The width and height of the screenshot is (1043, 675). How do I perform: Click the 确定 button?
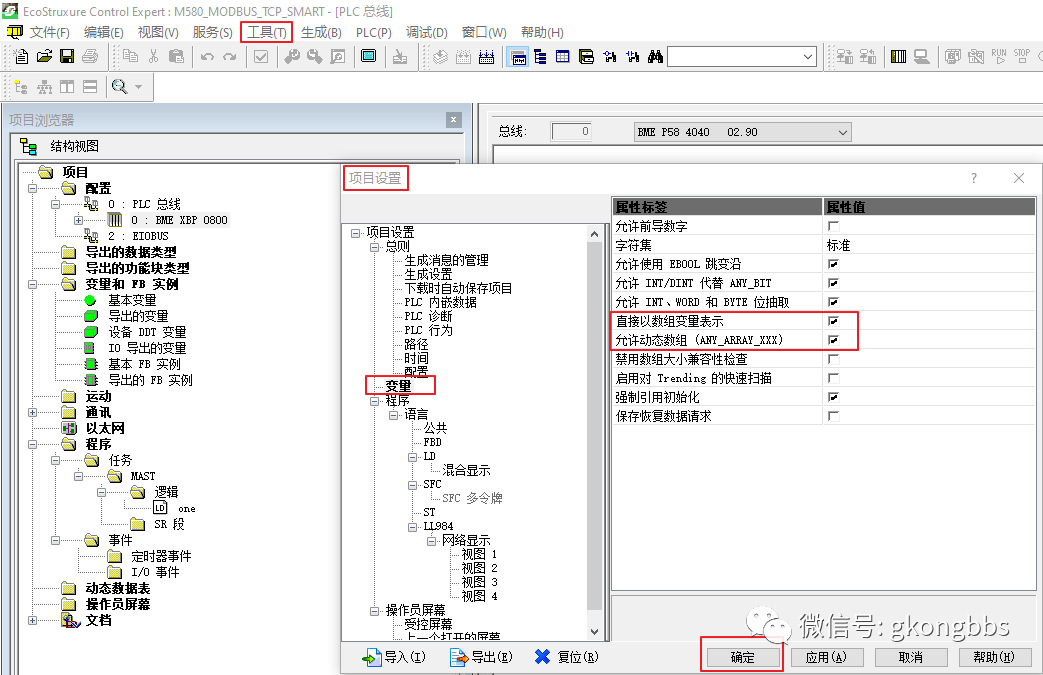pos(742,658)
